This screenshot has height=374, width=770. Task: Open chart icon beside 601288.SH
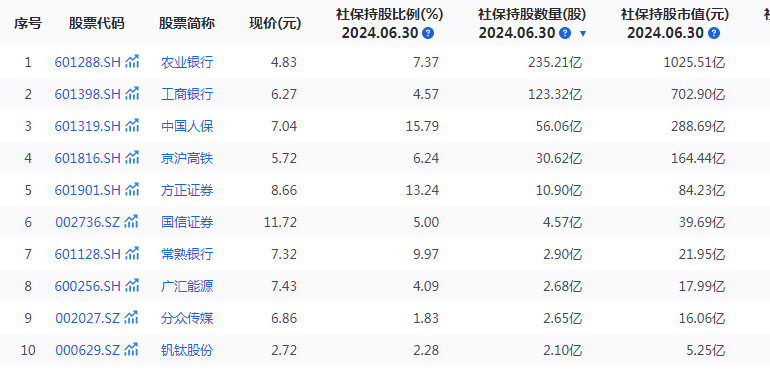point(132,62)
